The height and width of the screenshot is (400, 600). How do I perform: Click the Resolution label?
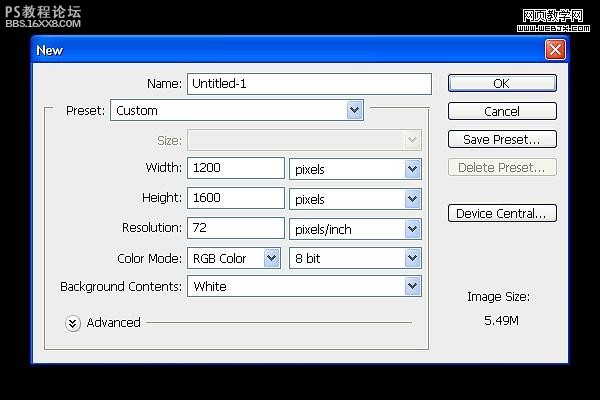point(152,228)
